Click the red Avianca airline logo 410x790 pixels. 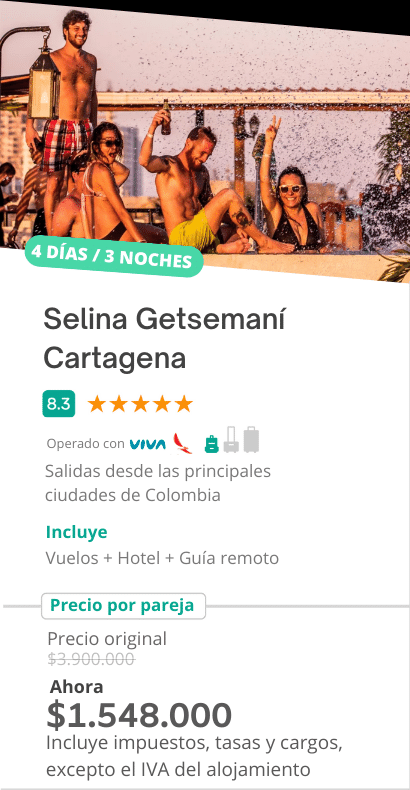pos(182,443)
